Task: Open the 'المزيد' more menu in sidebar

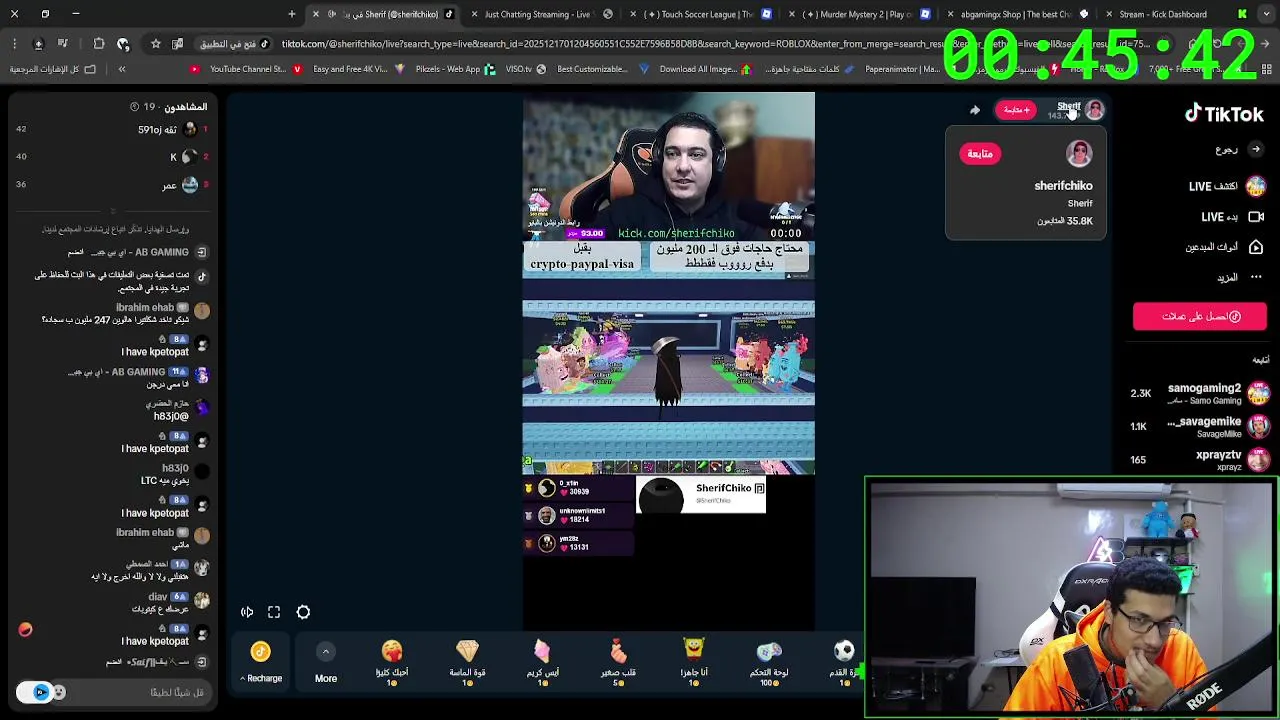Action: 1240,277
